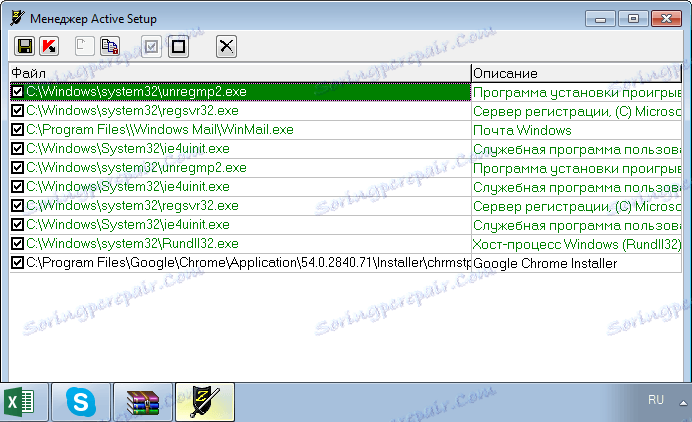Click the greyed-out blank document toolbar icon
The image size is (692, 422).
point(84,46)
